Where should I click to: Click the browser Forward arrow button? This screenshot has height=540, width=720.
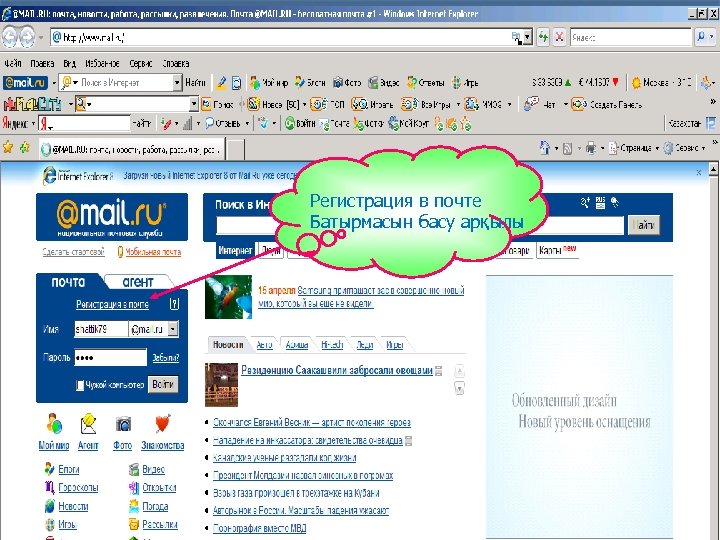(28, 37)
